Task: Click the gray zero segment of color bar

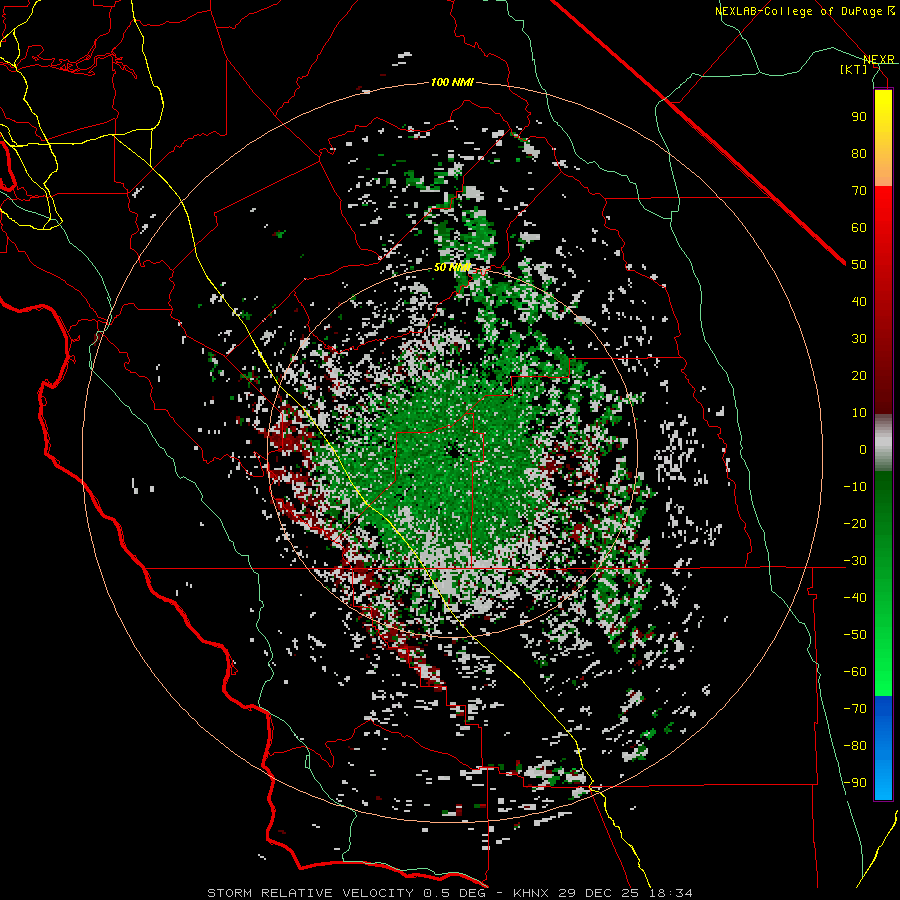Action: click(883, 443)
